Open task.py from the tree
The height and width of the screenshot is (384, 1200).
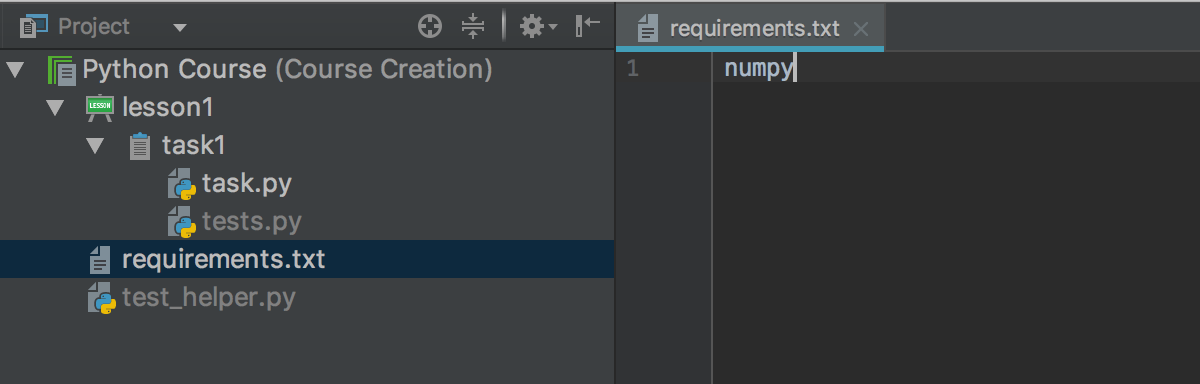click(246, 184)
